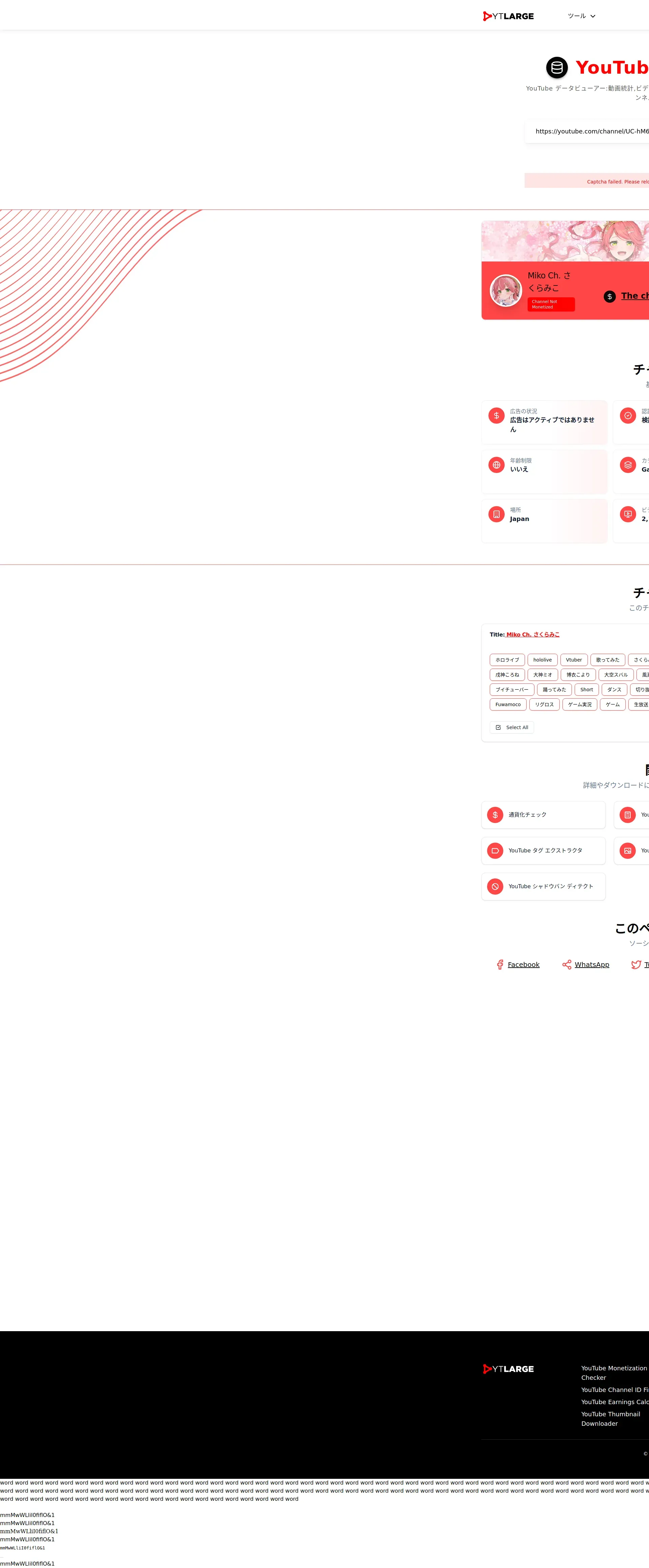Click the Channel Not Monetized badge
The image size is (649, 1568).
point(551,304)
